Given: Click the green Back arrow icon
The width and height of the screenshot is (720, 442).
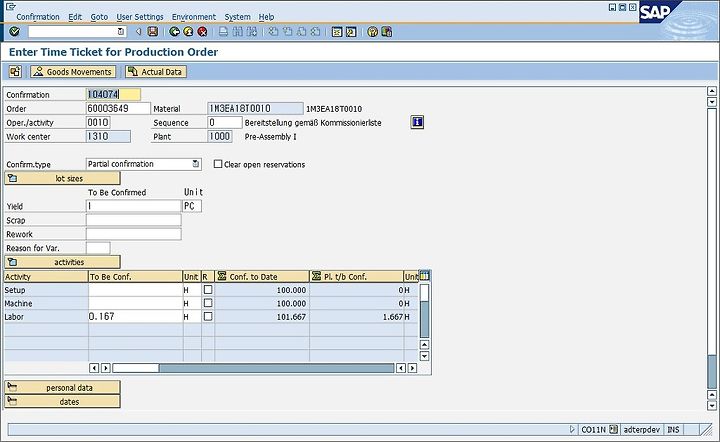Looking at the screenshot, I should pyautogui.click(x=174, y=32).
